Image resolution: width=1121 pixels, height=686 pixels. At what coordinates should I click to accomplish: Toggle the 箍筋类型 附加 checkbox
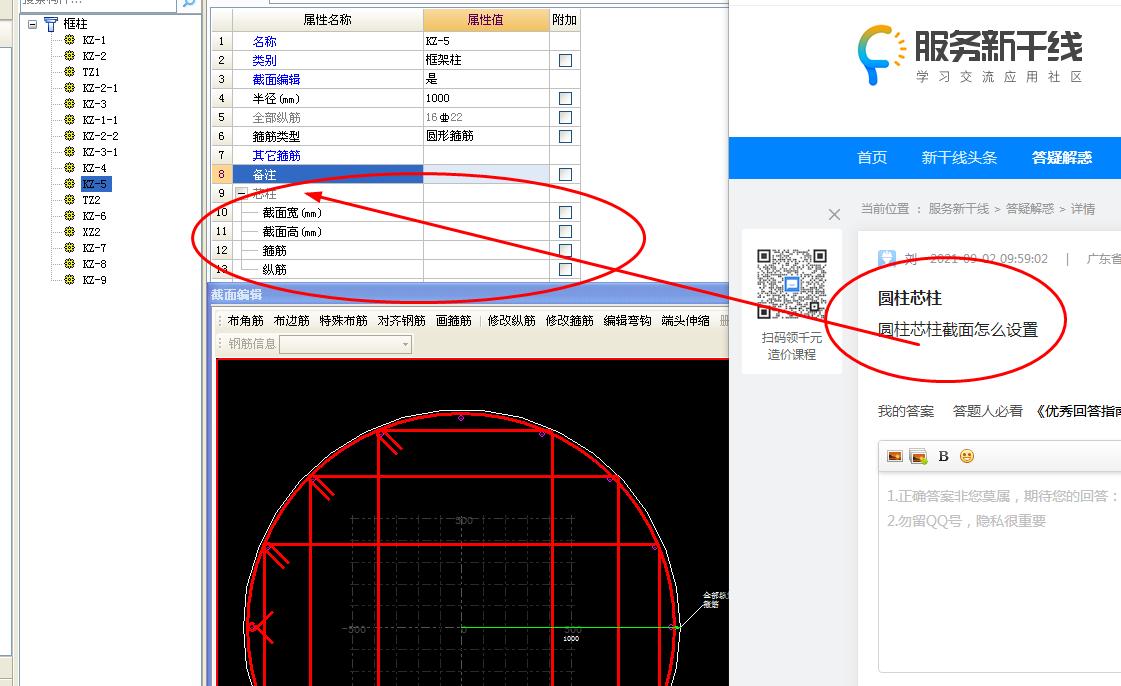point(565,136)
